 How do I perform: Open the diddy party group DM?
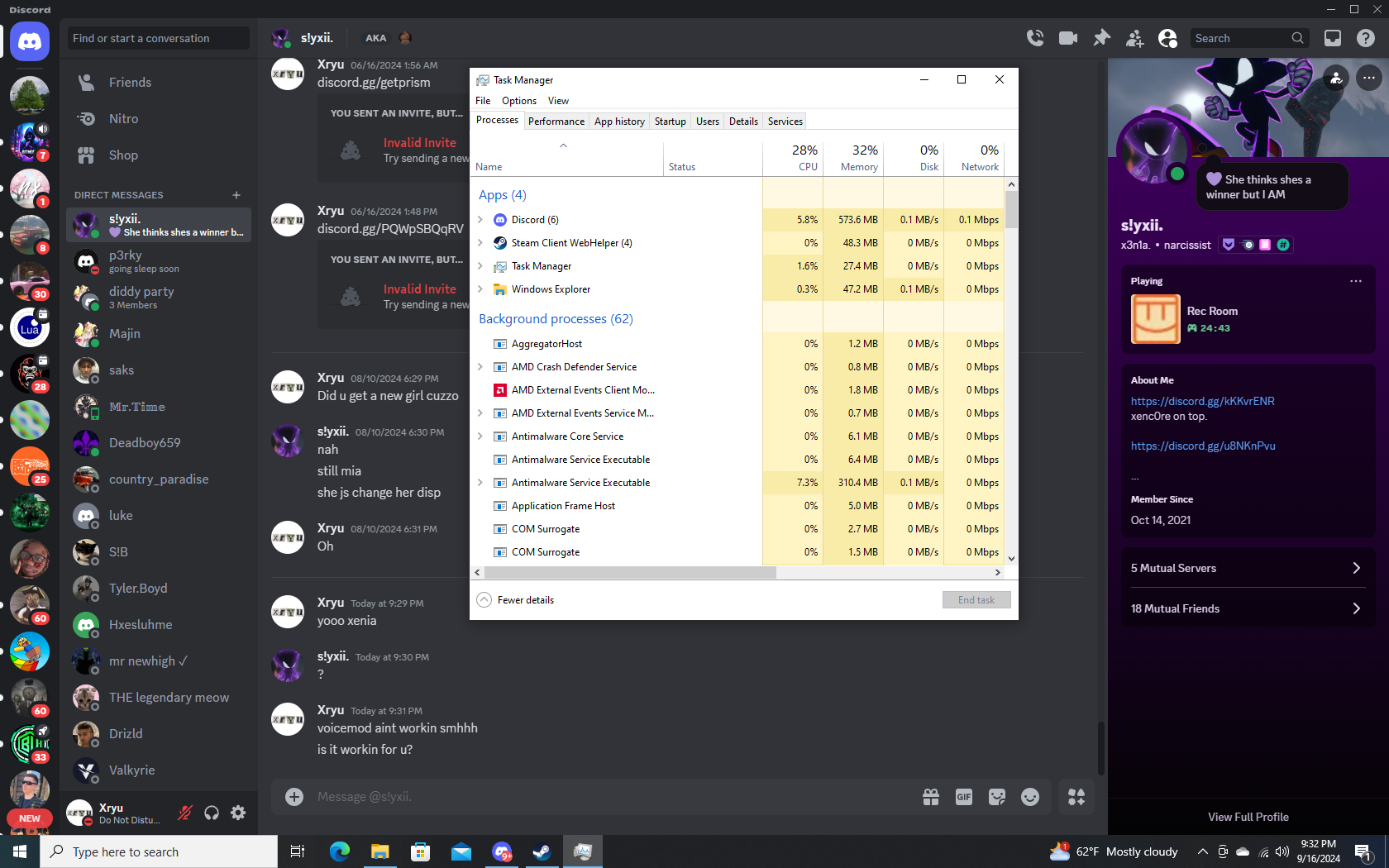pyautogui.click(x=159, y=298)
